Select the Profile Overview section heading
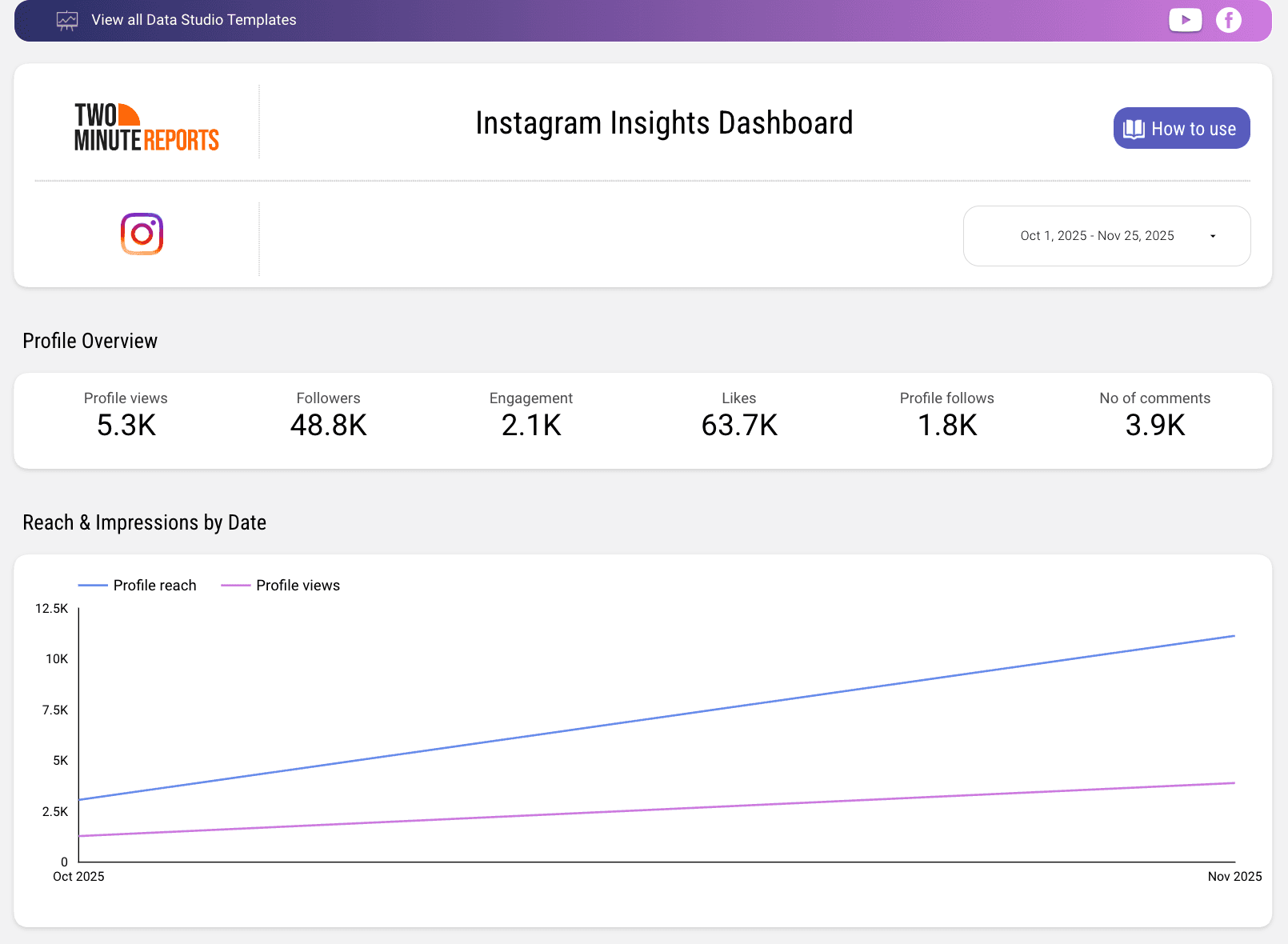The height and width of the screenshot is (944, 1288). pos(90,340)
